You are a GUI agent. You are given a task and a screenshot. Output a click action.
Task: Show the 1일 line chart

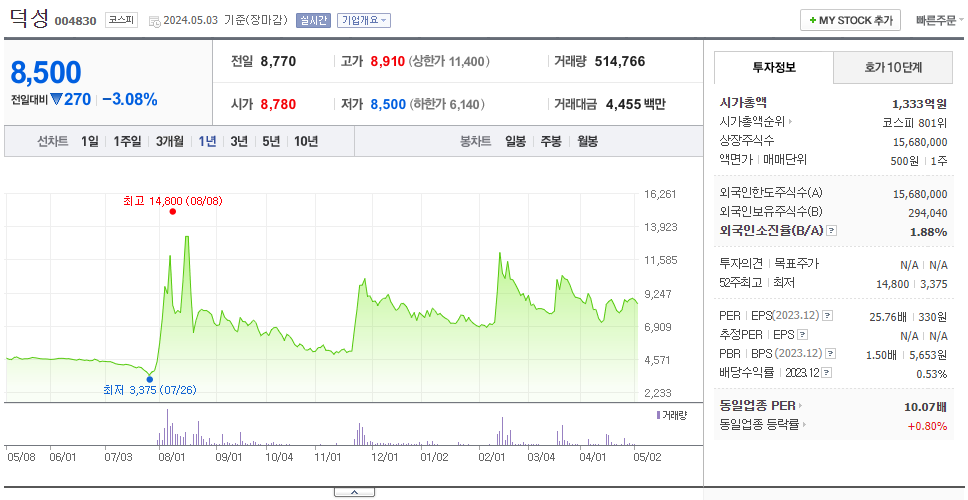click(x=90, y=141)
